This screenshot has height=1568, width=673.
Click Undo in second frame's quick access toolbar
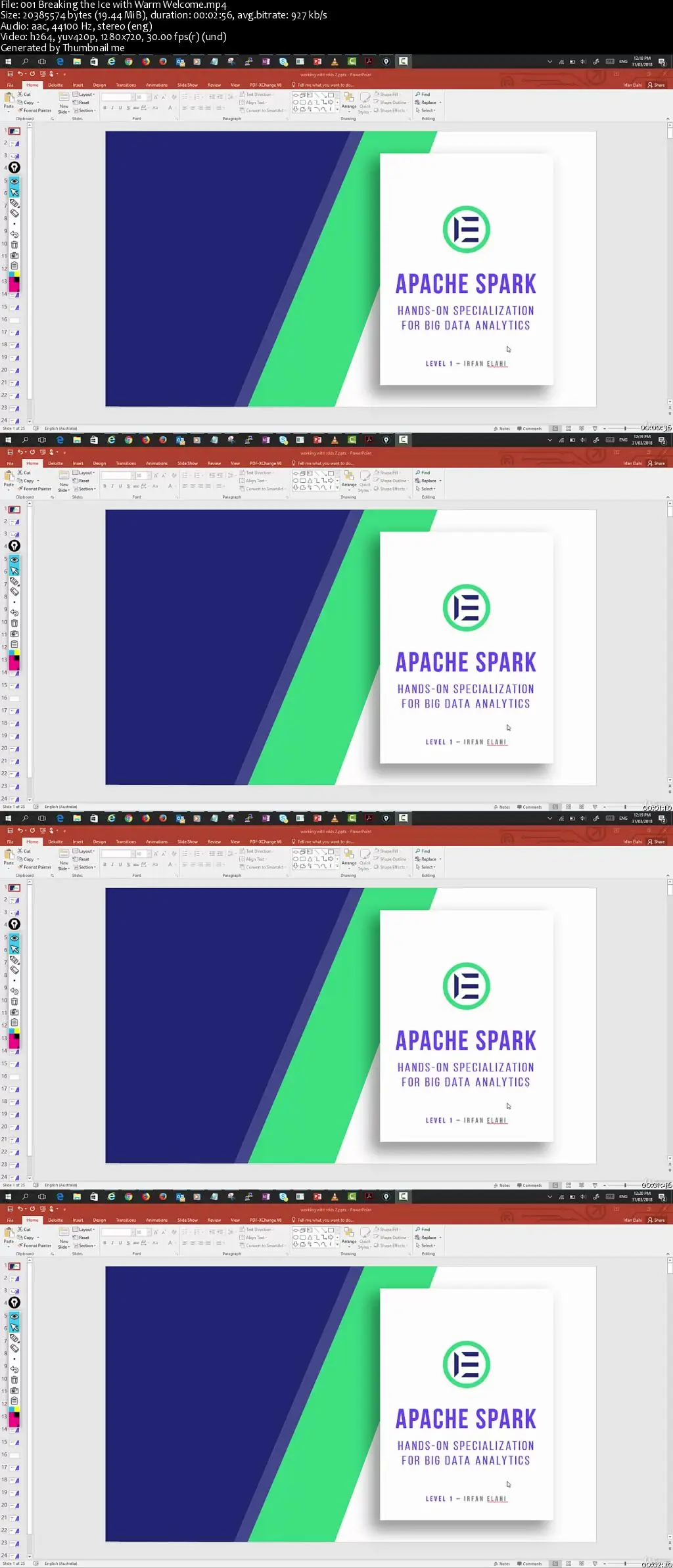pos(20,453)
